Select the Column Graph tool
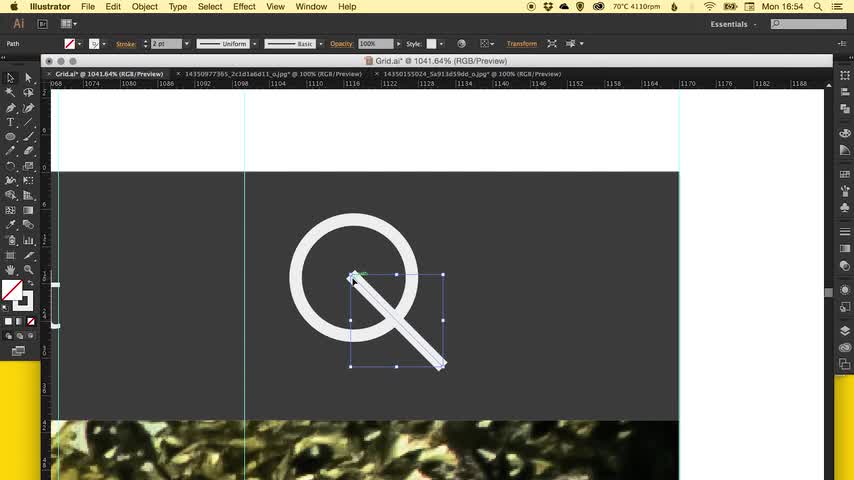The image size is (854, 480). (28, 240)
